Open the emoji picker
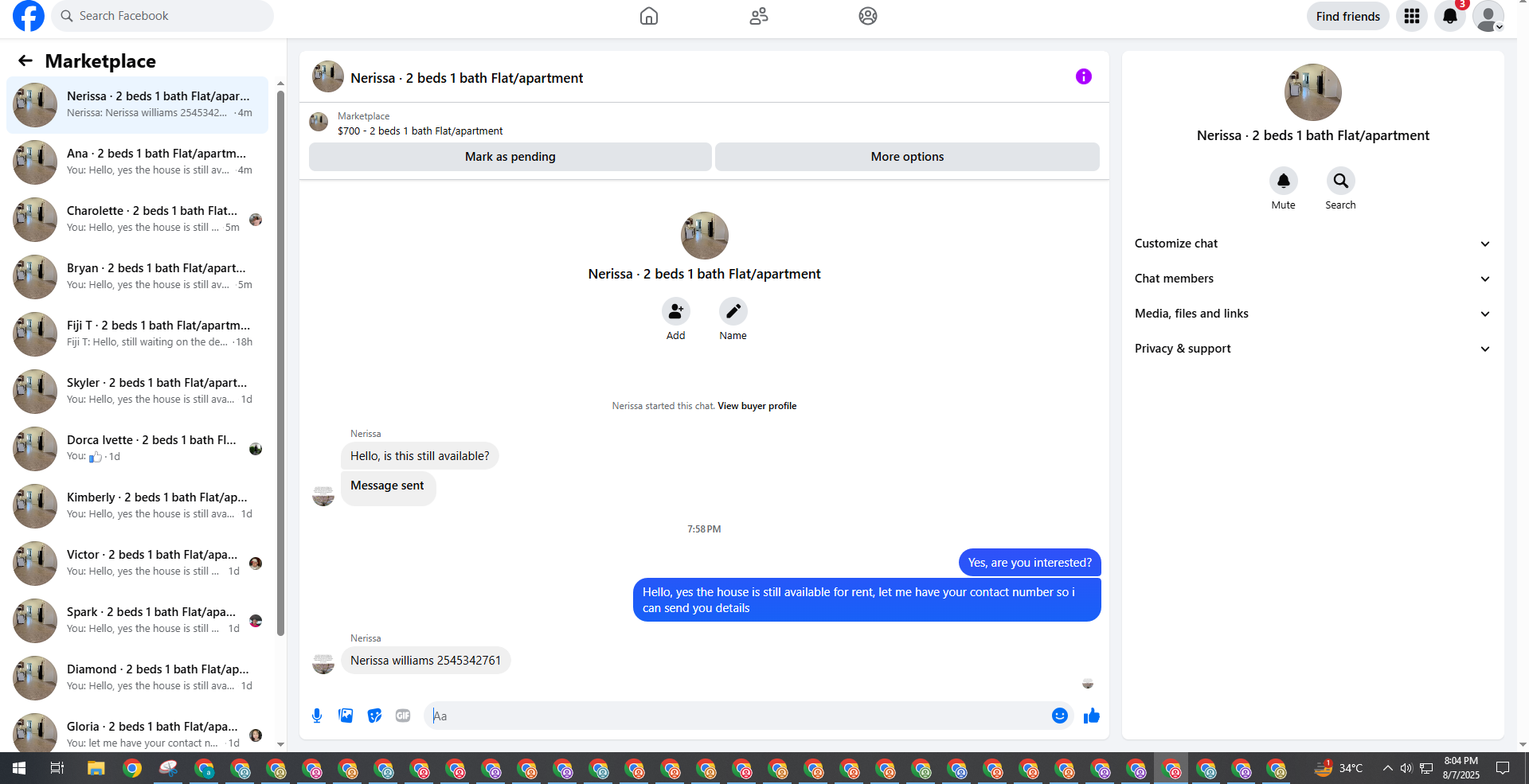 [1060, 716]
